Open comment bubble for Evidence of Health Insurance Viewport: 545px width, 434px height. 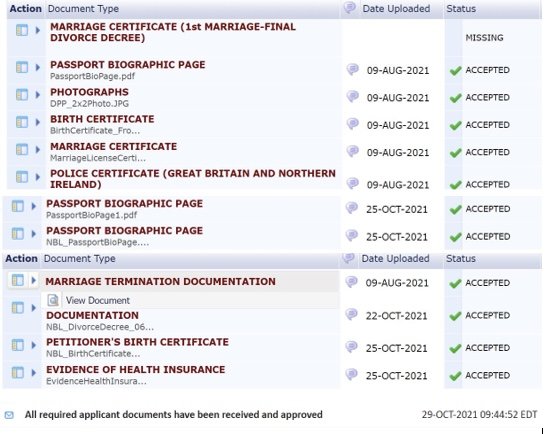tap(351, 374)
